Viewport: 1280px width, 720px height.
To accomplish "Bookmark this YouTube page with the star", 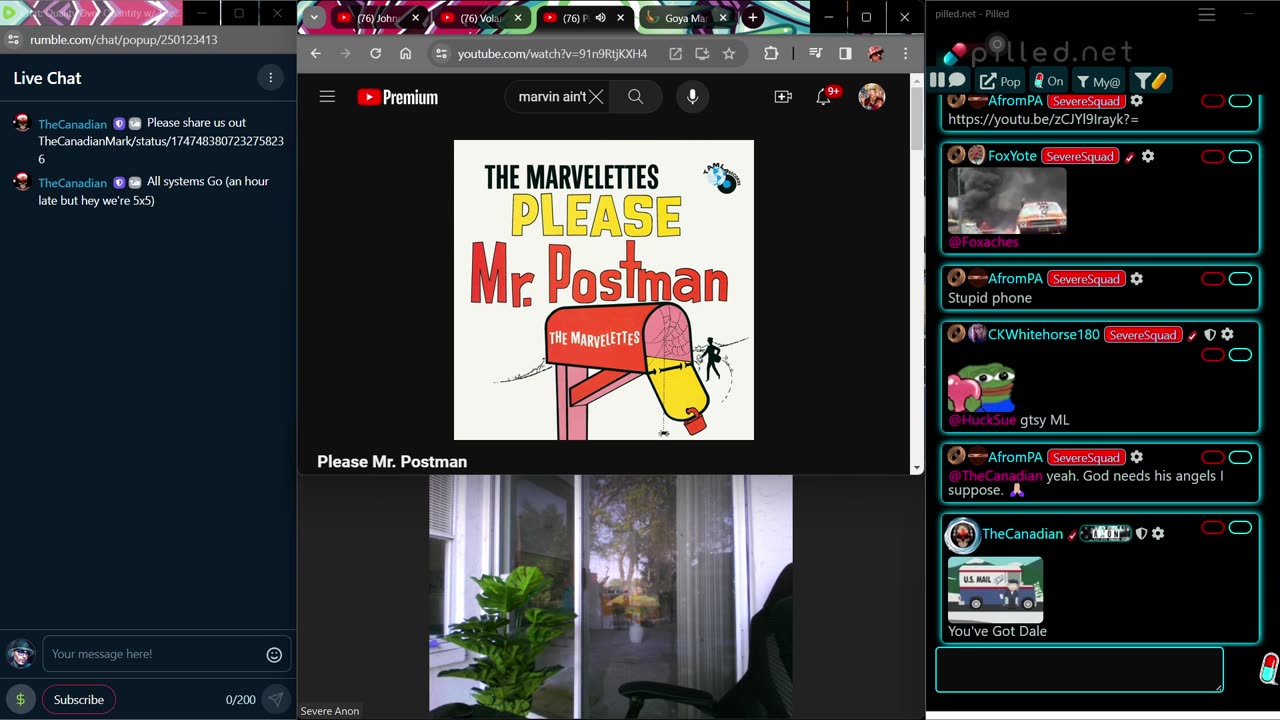I will pyautogui.click(x=729, y=54).
